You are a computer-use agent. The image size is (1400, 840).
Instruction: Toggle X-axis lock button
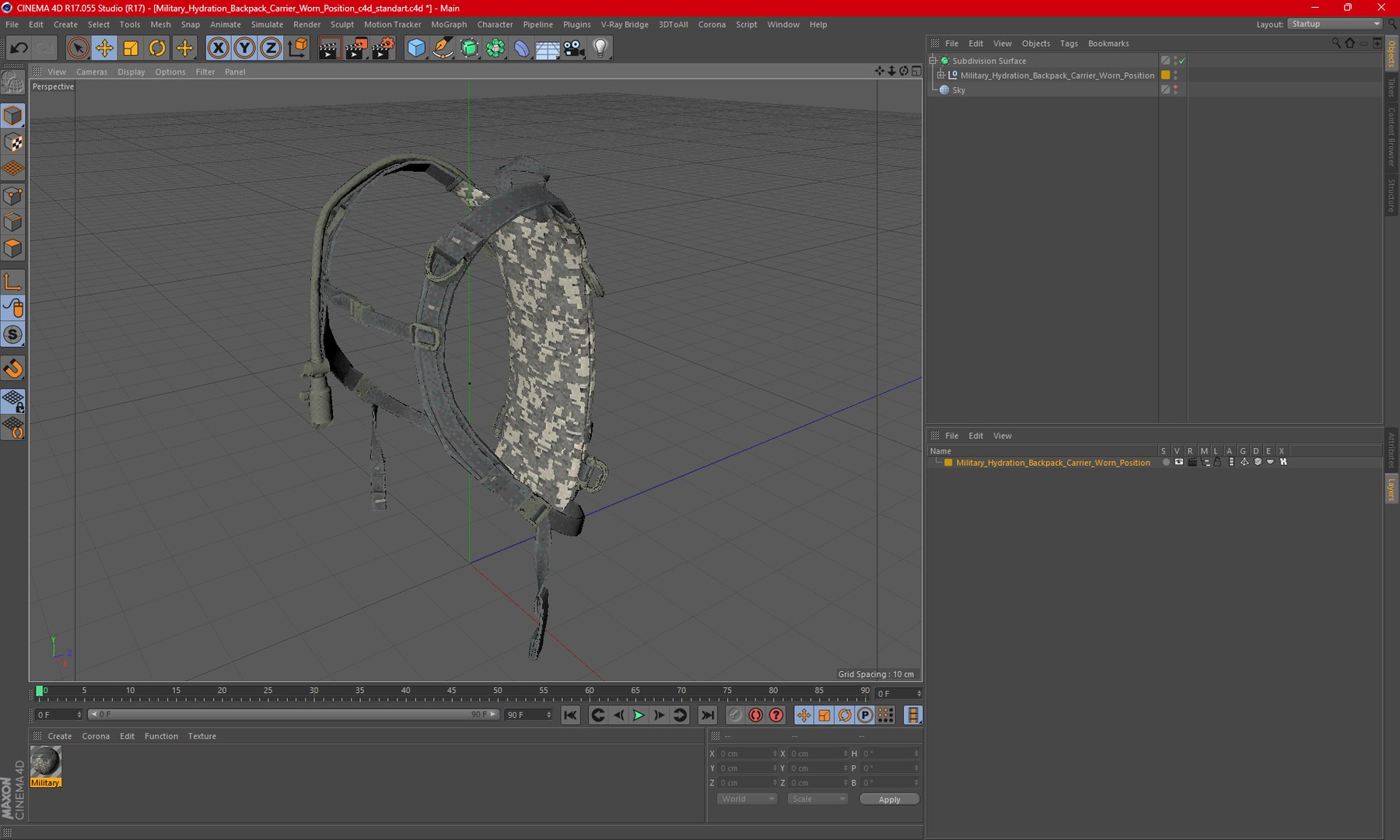pyautogui.click(x=219, y=48)
